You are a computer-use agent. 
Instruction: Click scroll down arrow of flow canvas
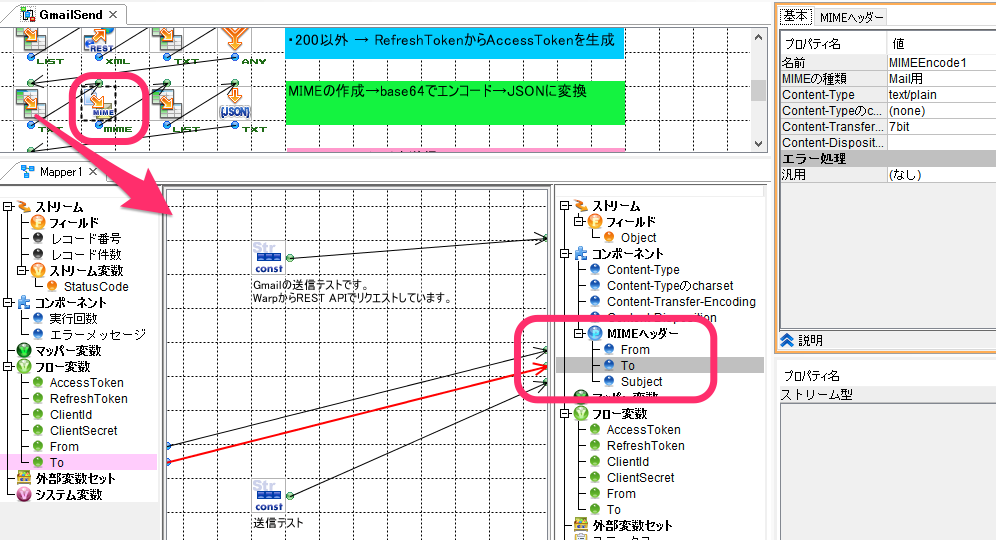[x=758, y=143]
